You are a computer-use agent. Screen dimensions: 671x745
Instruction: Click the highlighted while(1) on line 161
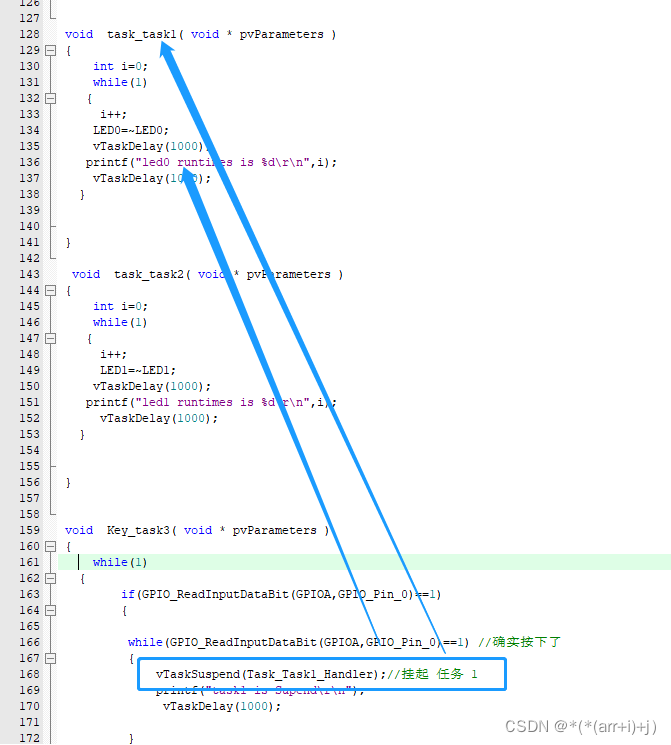click(x=120, y=563)
